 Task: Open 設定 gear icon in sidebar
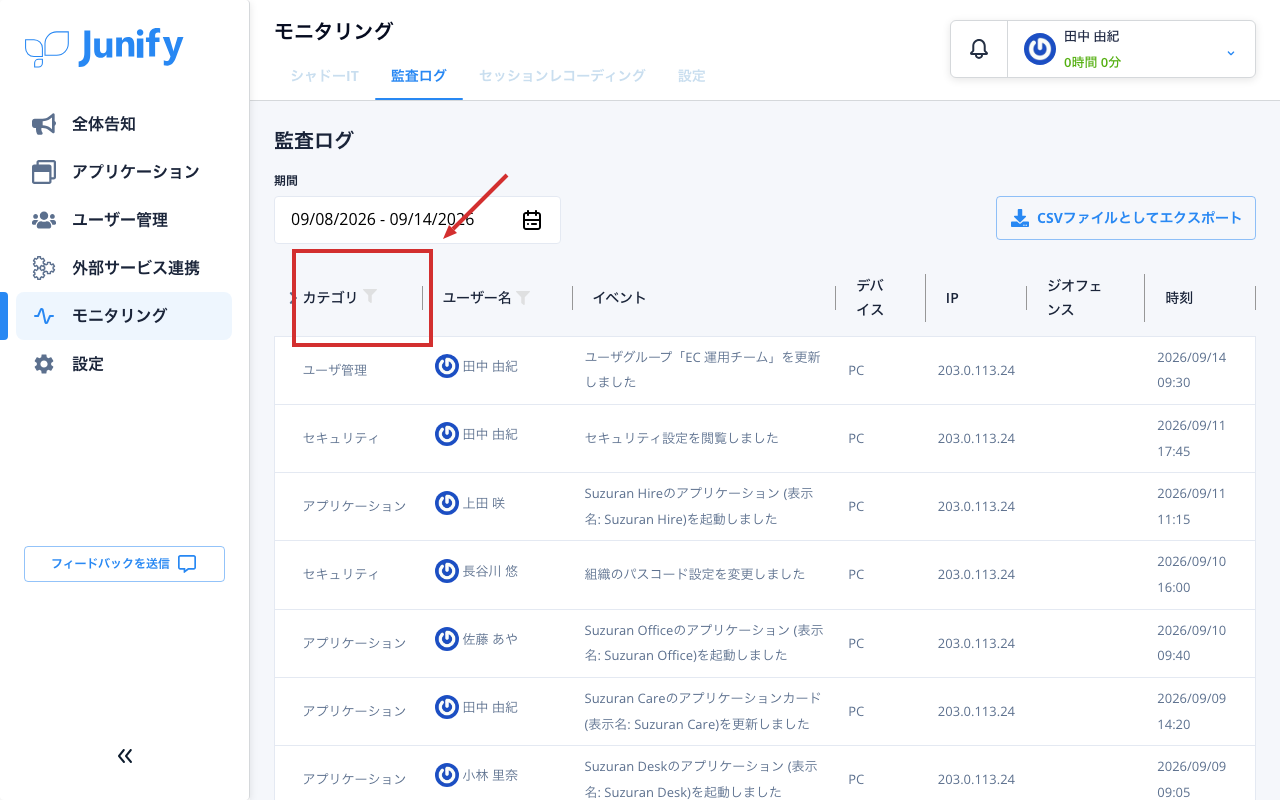43,364
